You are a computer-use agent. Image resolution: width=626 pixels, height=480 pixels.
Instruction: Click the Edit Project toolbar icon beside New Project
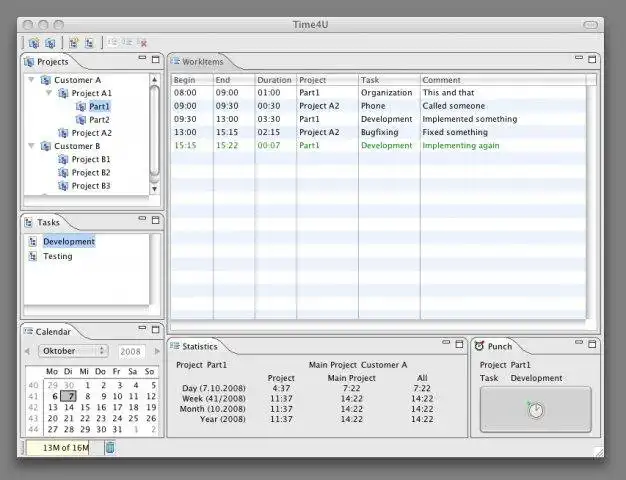(50, 43)
